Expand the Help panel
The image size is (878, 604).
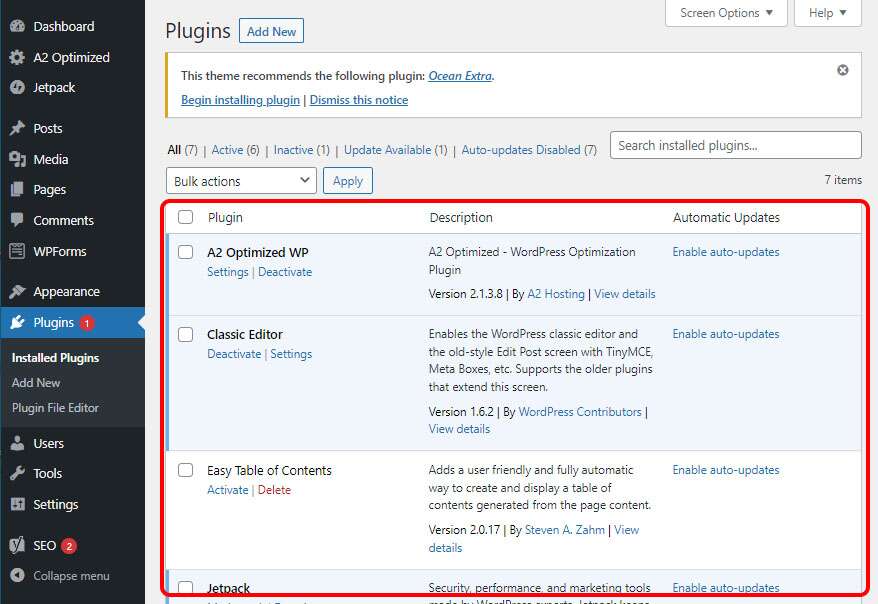(827, 13)
